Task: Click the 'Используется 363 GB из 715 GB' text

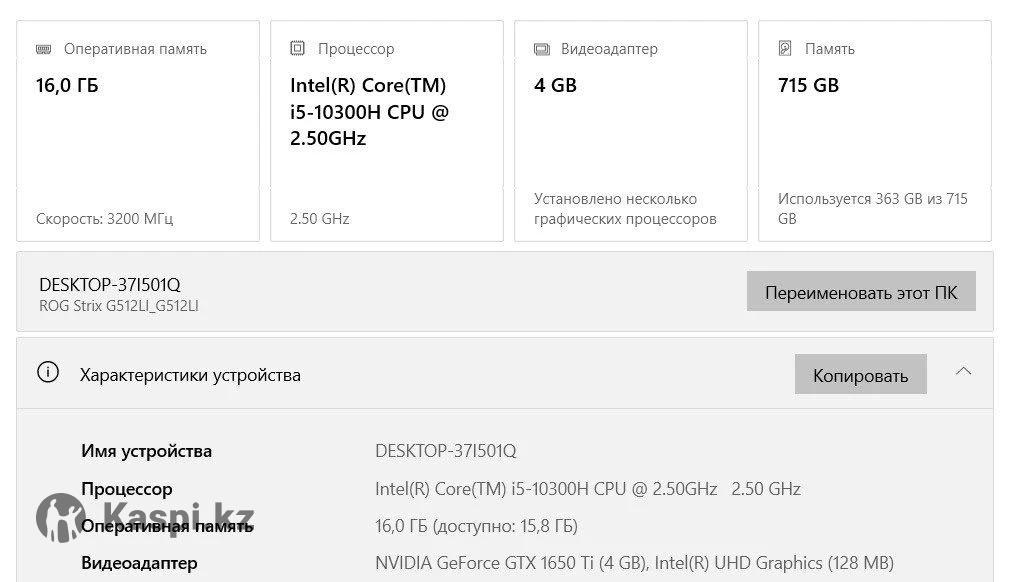Action: tap(872, 208)
